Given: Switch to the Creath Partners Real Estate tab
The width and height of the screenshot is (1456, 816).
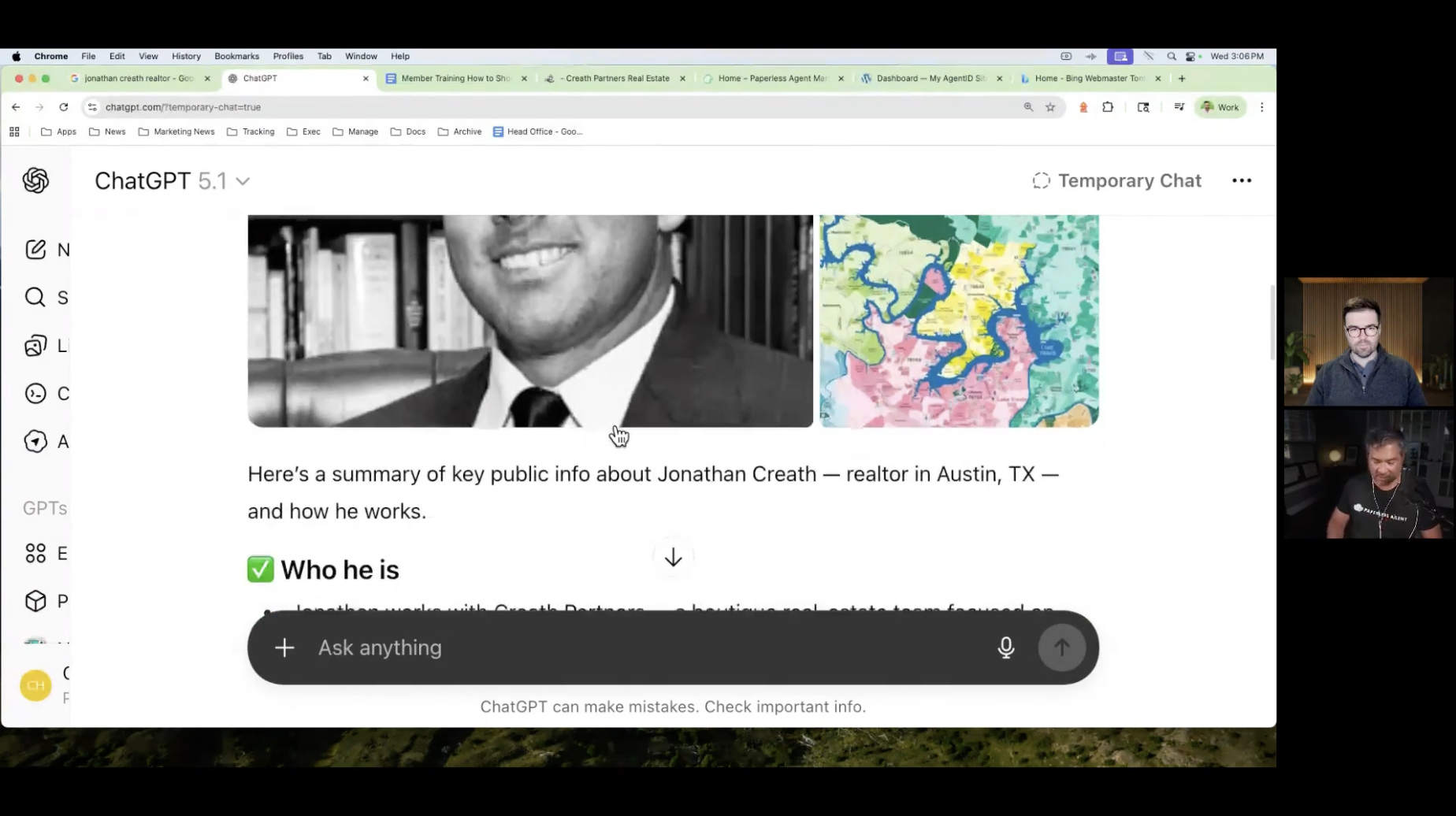Looking at the screenshot, I should pos(616,78).
